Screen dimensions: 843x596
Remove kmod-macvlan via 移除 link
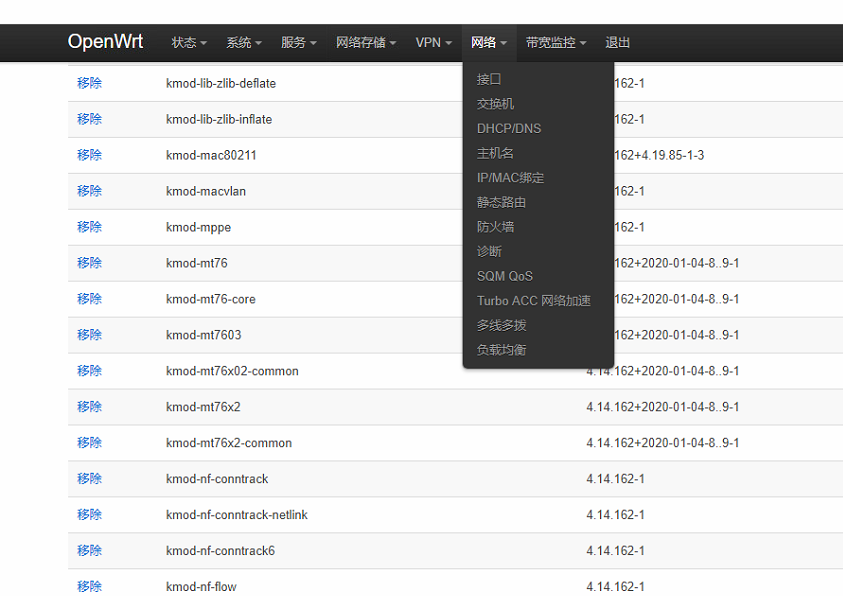pos(89,191)
